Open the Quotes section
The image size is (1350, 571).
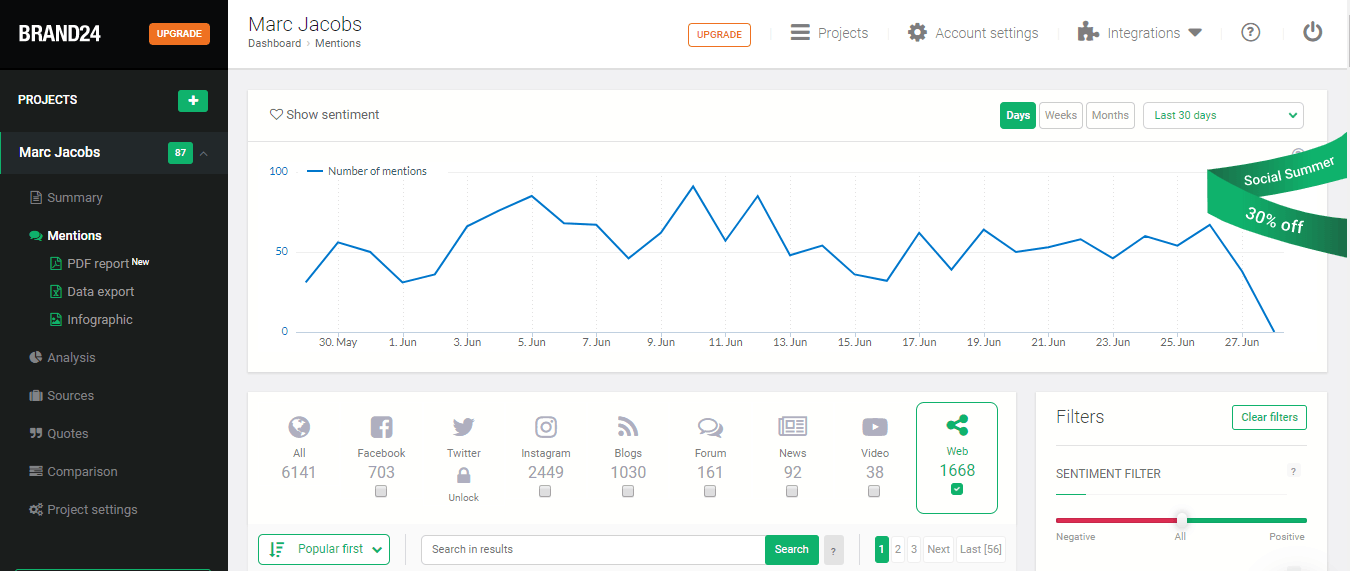pyautogui.click(x=59, y=434)
